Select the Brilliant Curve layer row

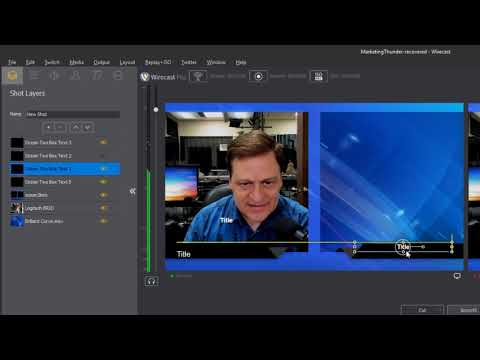coord(64,221)
